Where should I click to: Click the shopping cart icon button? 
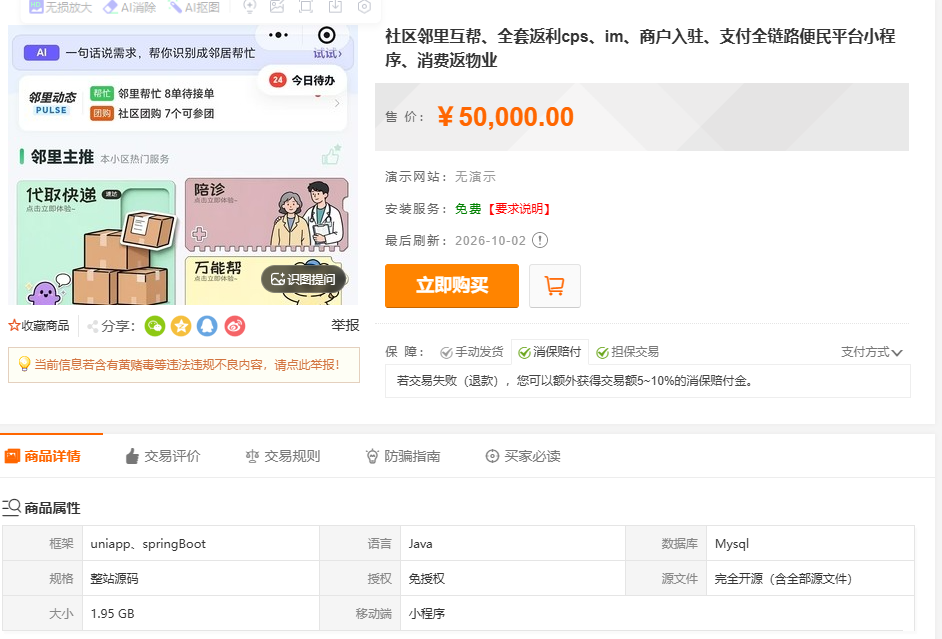(555, 286)
